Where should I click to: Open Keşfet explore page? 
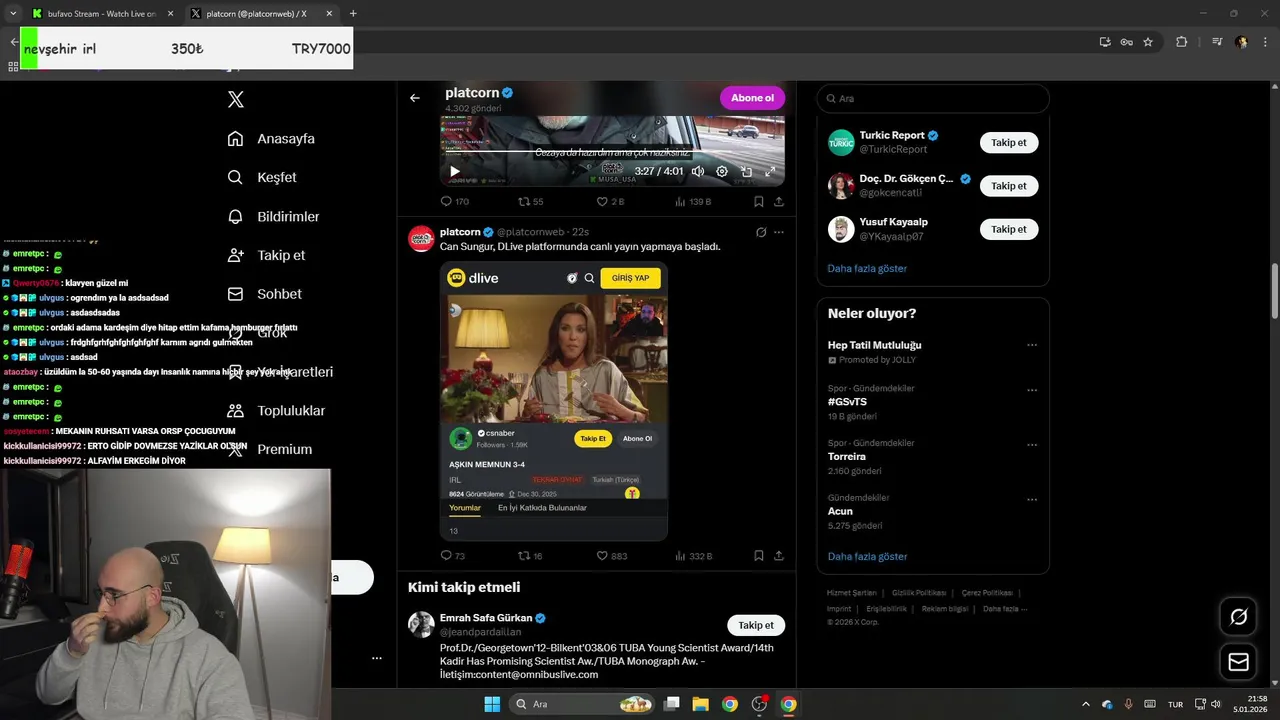[x=262, y=177]
